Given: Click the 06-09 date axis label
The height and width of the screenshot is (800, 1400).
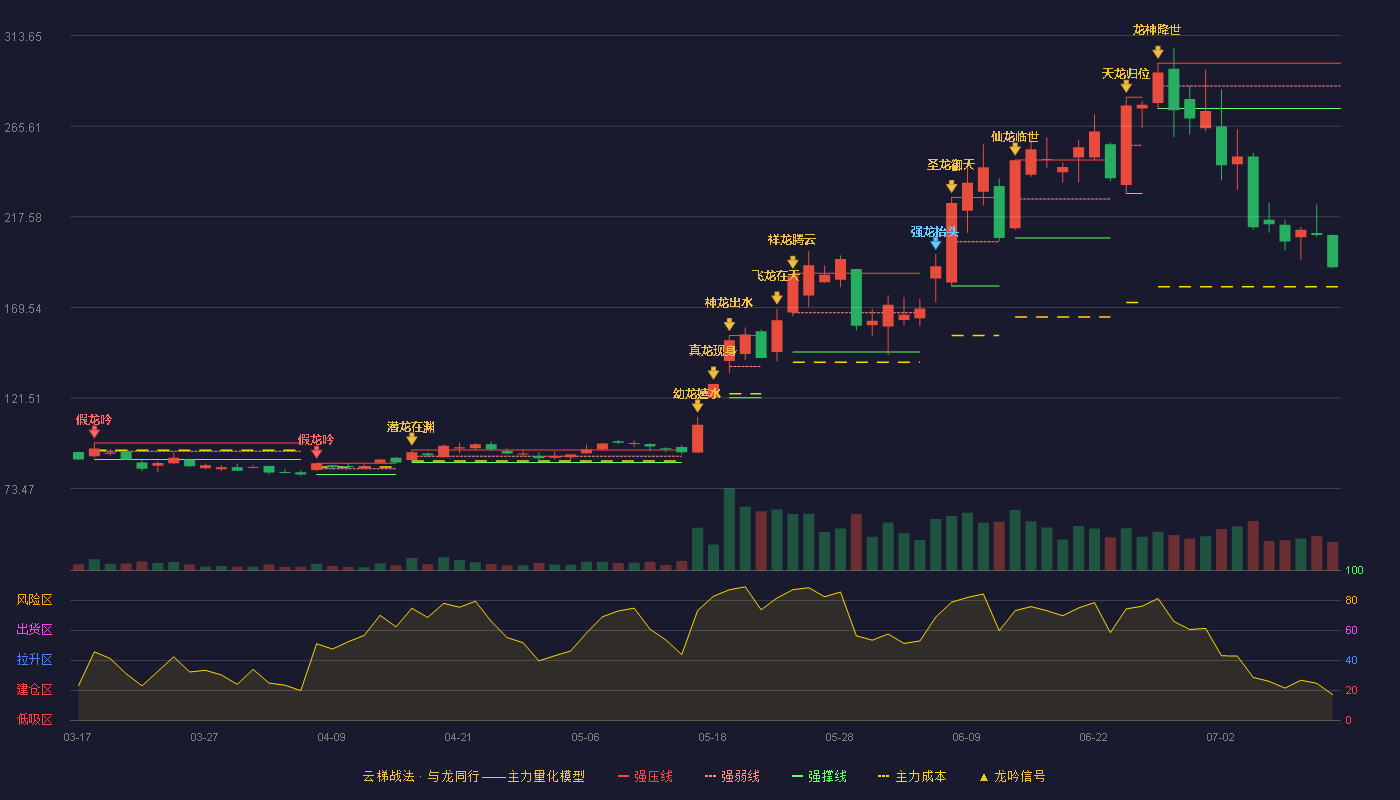Looking at the screenshot, I should (x=966, y=737).
